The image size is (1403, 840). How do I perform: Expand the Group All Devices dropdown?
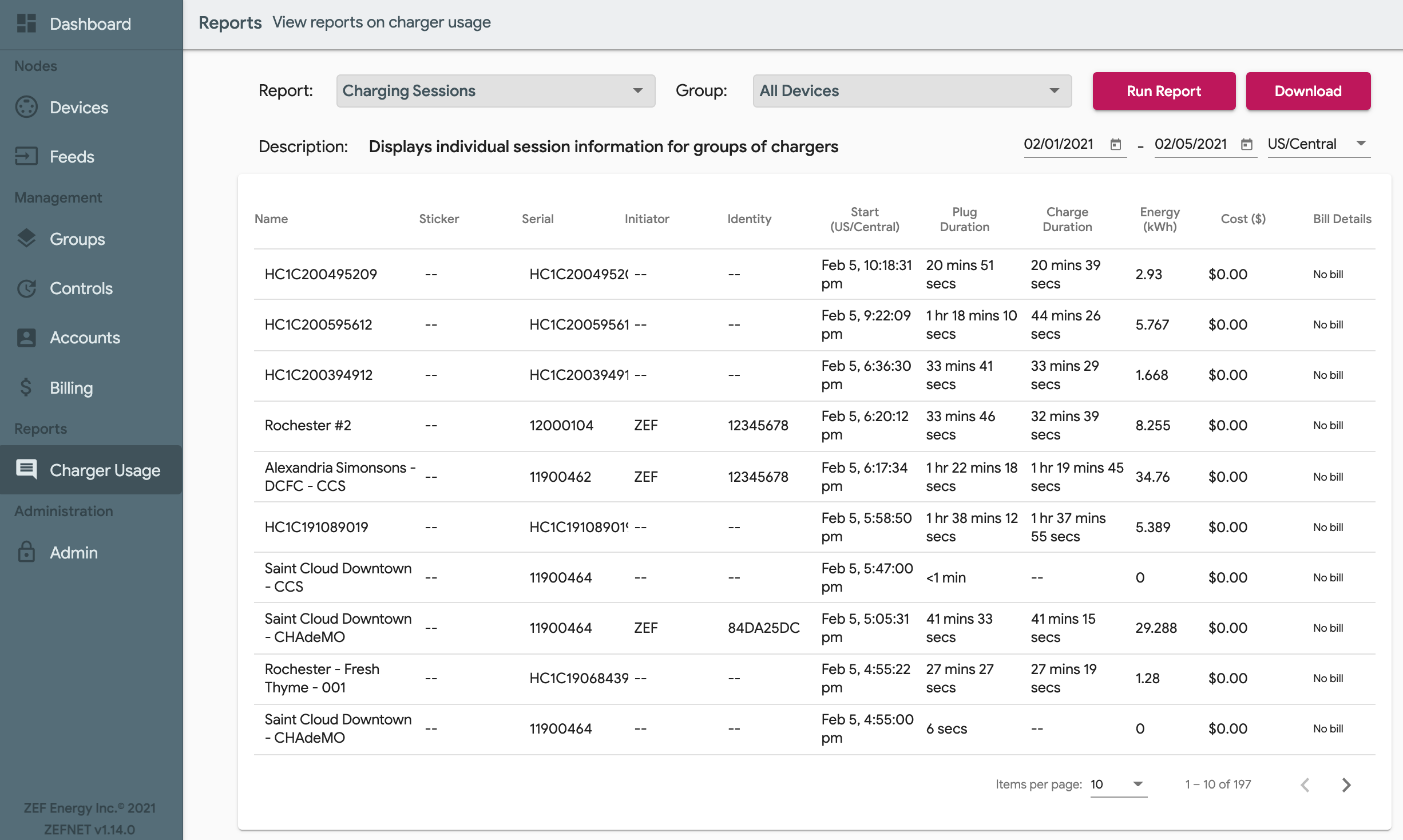click(x=912, y=91)
